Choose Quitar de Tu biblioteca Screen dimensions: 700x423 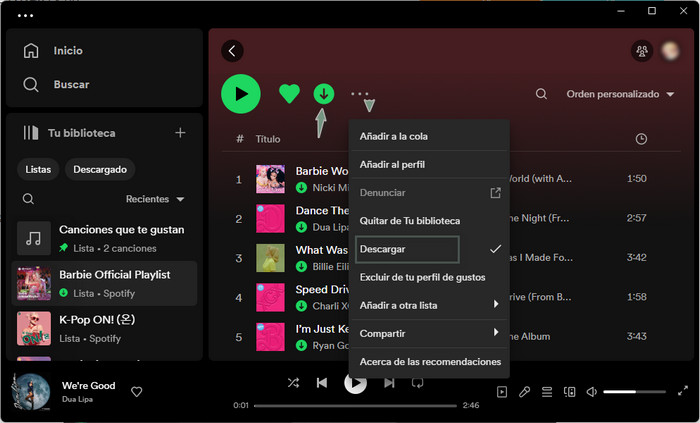(x=429, y=221)
